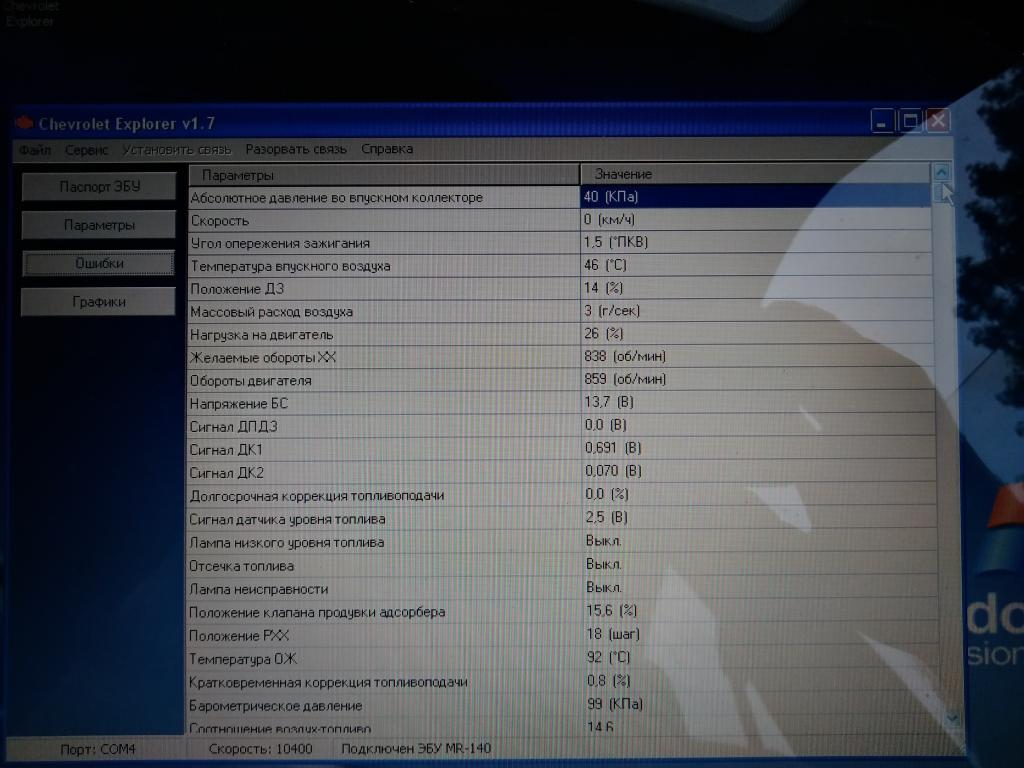Screen dimensions: 1024x768
Task: Click scrollbar up arrow in parameters list
Action: [x=941, y=172]
